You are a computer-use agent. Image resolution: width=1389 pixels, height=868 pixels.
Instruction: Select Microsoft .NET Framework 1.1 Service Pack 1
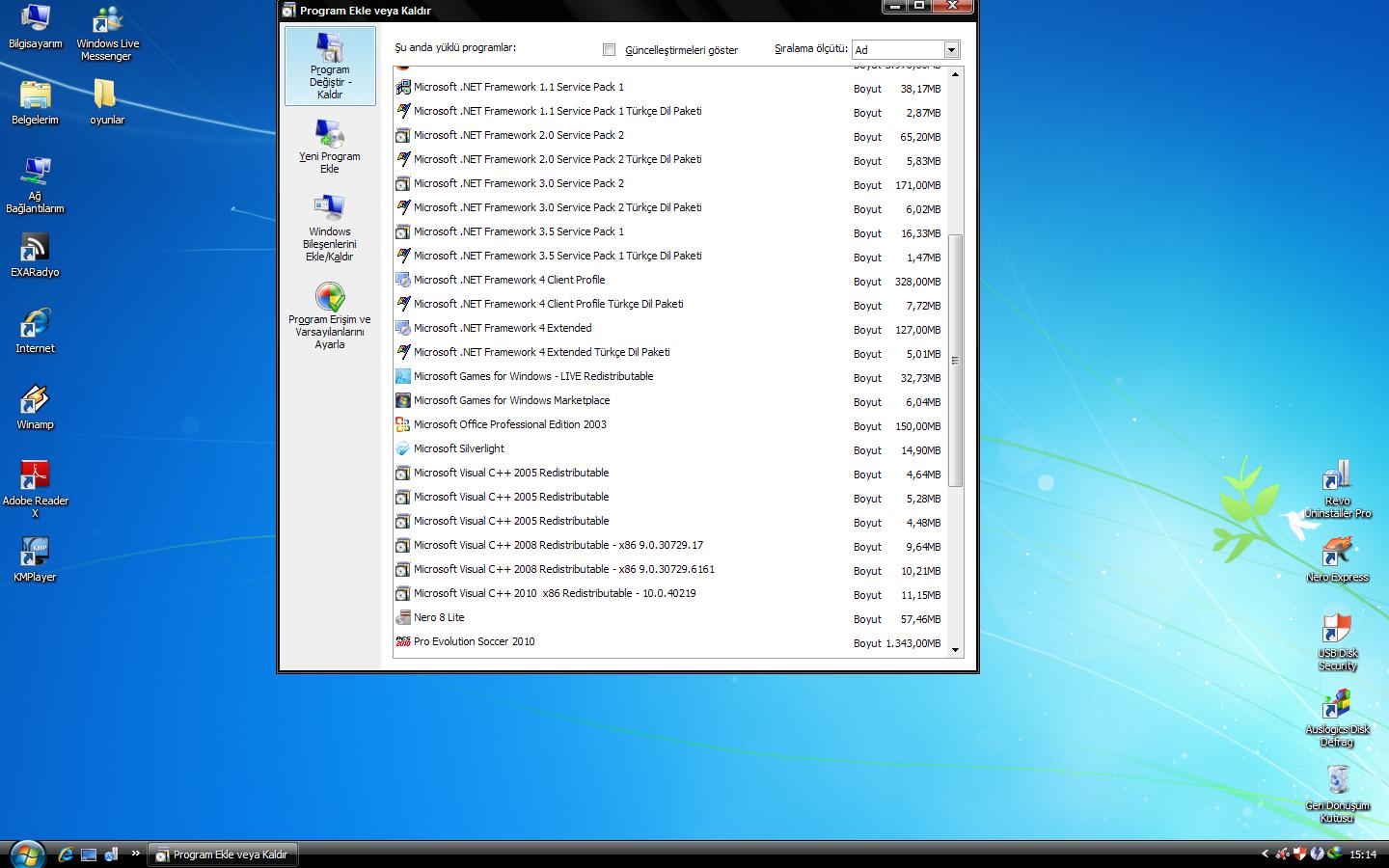(x=669, y=87)
